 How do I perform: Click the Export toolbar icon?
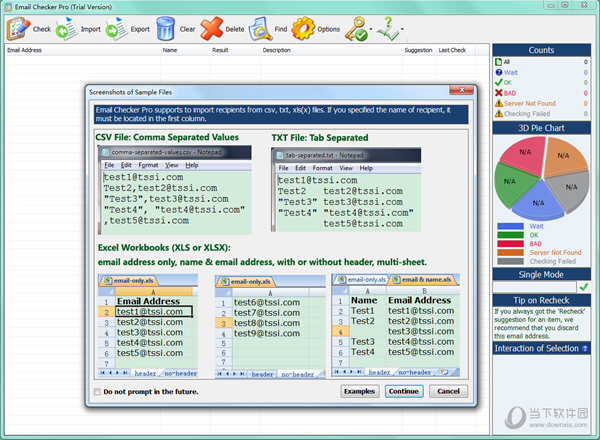tap(116, 29)
